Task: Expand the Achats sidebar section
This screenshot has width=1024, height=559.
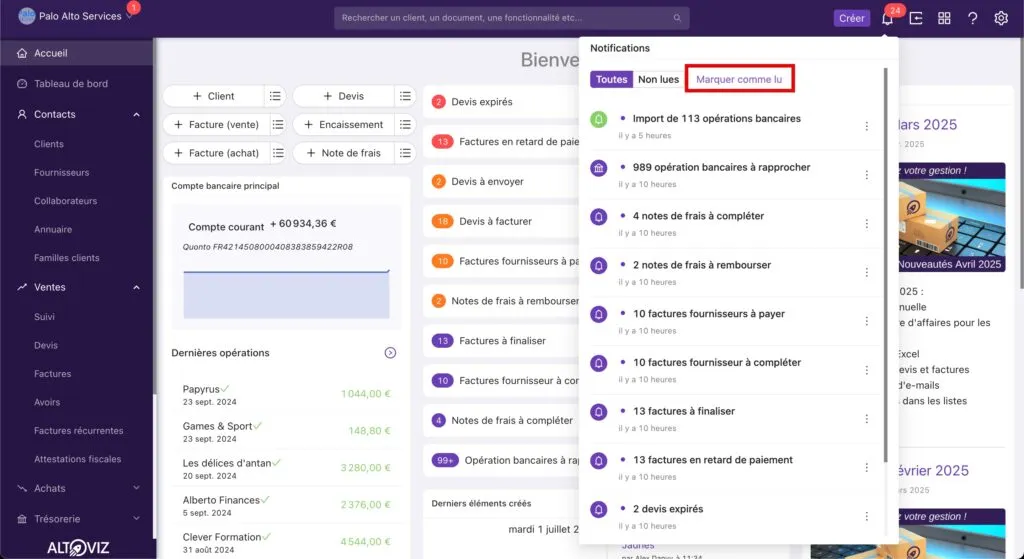Action: point(136,488)
